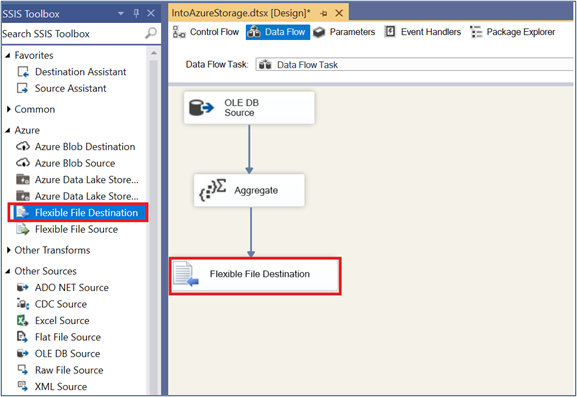Collapse the Favorites group
577x397 pixels.
click(8, 56)
